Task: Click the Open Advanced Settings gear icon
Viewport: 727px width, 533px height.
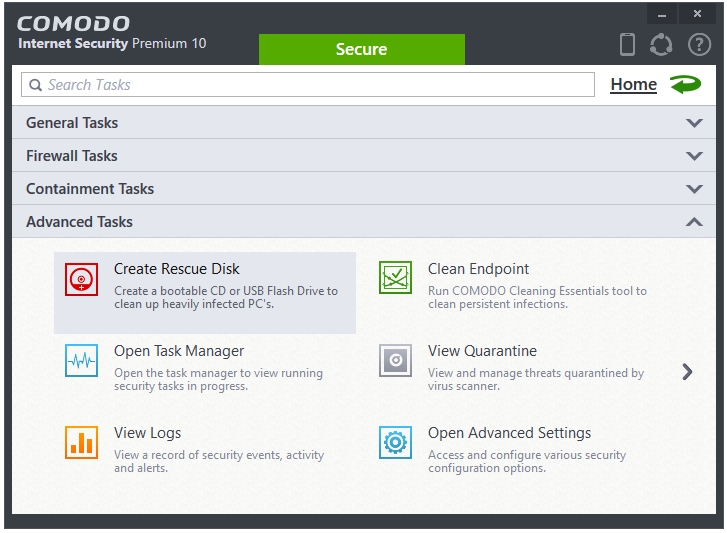Action: click(395, 442)
